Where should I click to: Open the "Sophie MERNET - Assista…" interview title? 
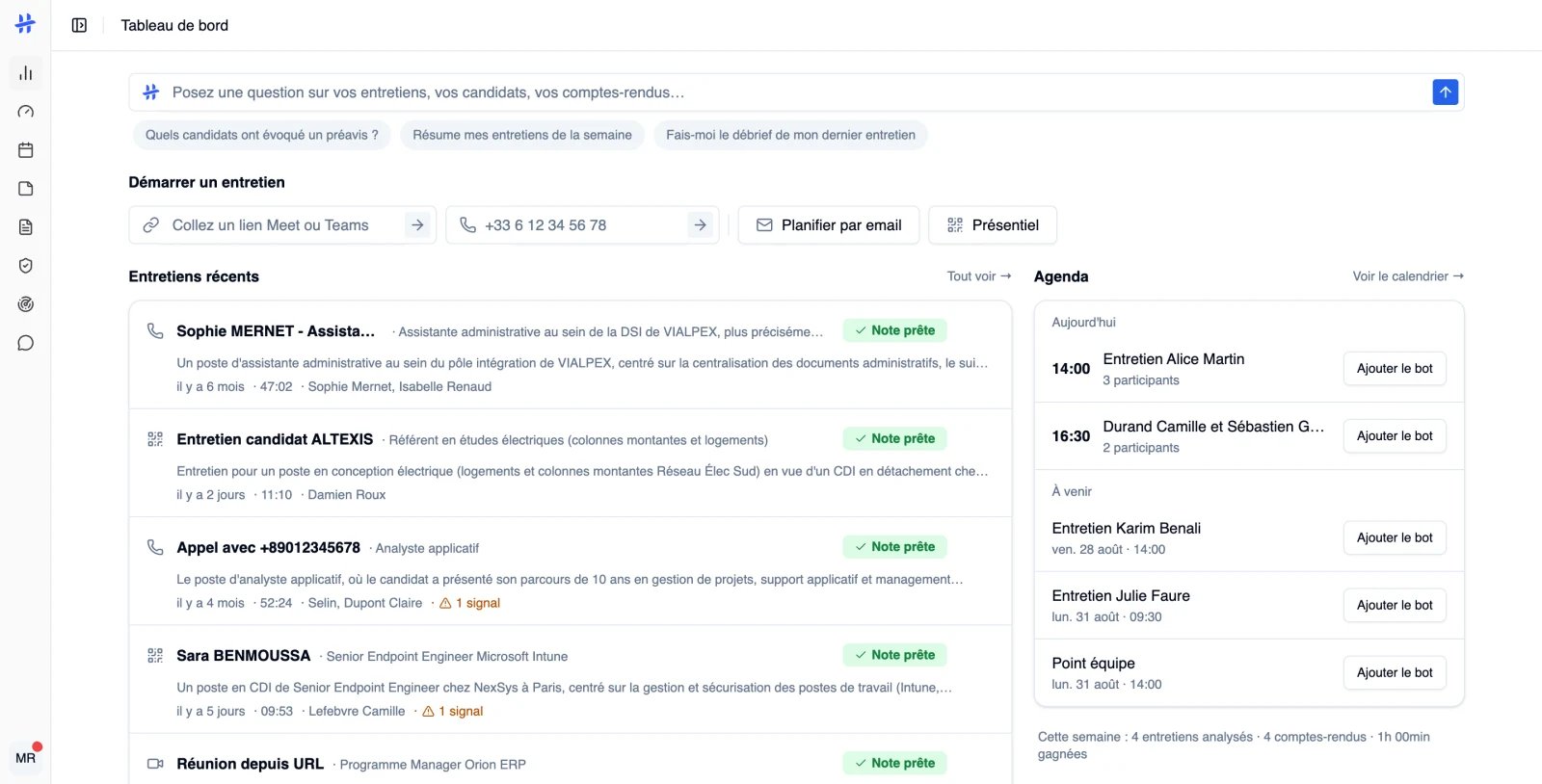(276, 331)
